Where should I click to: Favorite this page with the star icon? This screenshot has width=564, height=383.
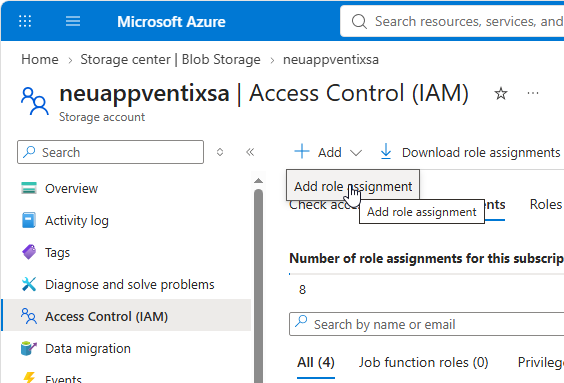click(501, 94)
